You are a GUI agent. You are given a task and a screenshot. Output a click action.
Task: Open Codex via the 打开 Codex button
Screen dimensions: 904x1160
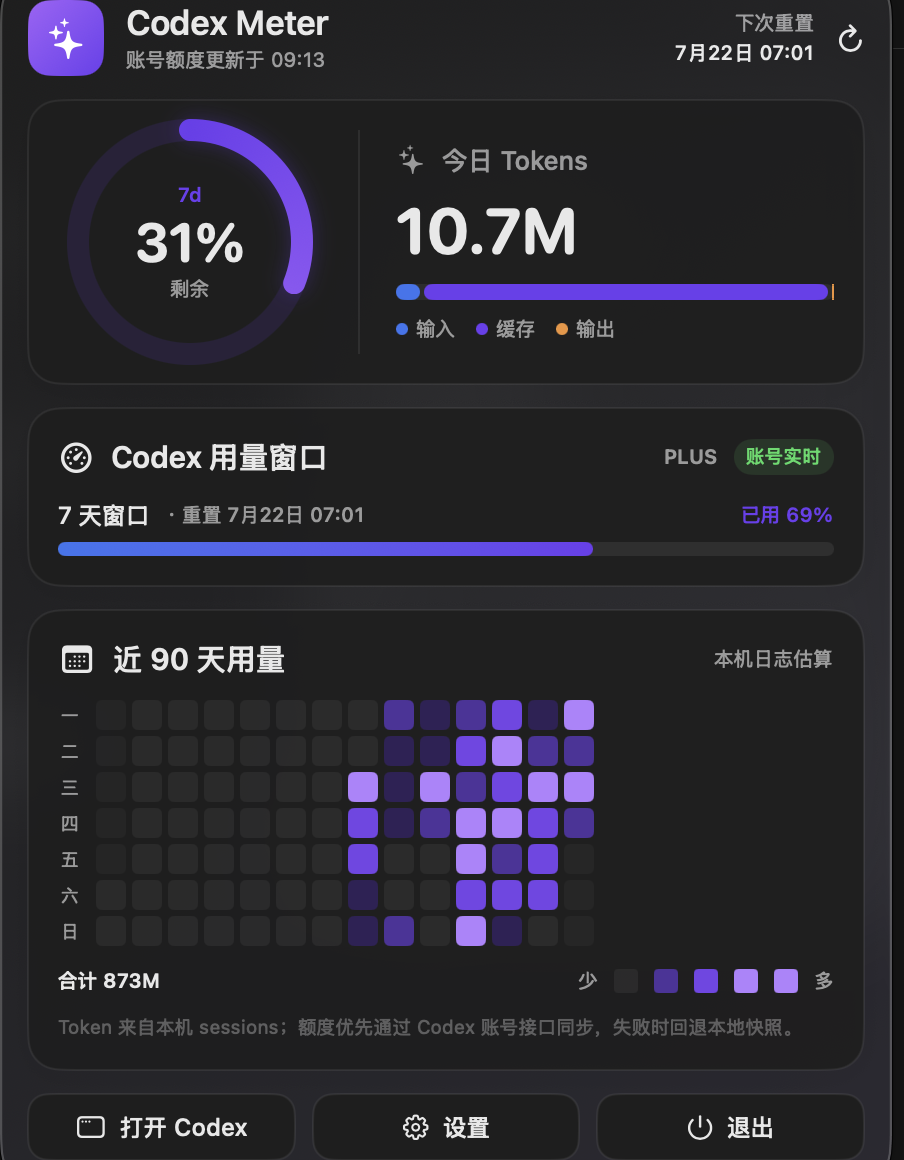161,1127
